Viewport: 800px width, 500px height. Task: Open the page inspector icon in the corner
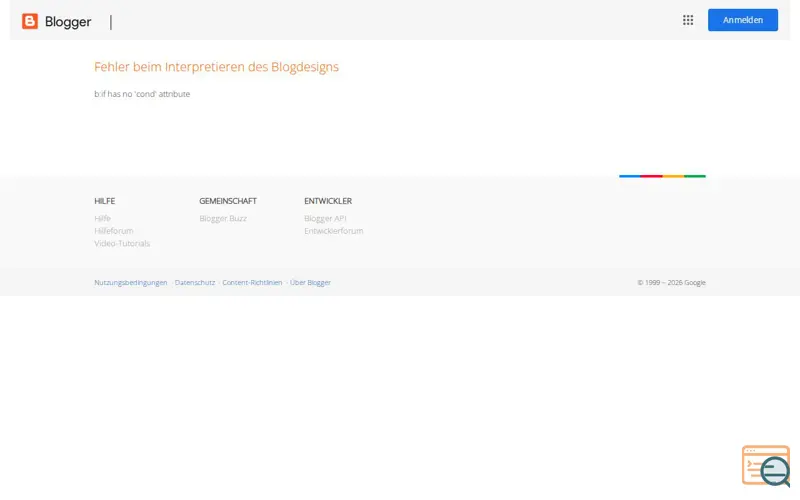coord(766,465)
